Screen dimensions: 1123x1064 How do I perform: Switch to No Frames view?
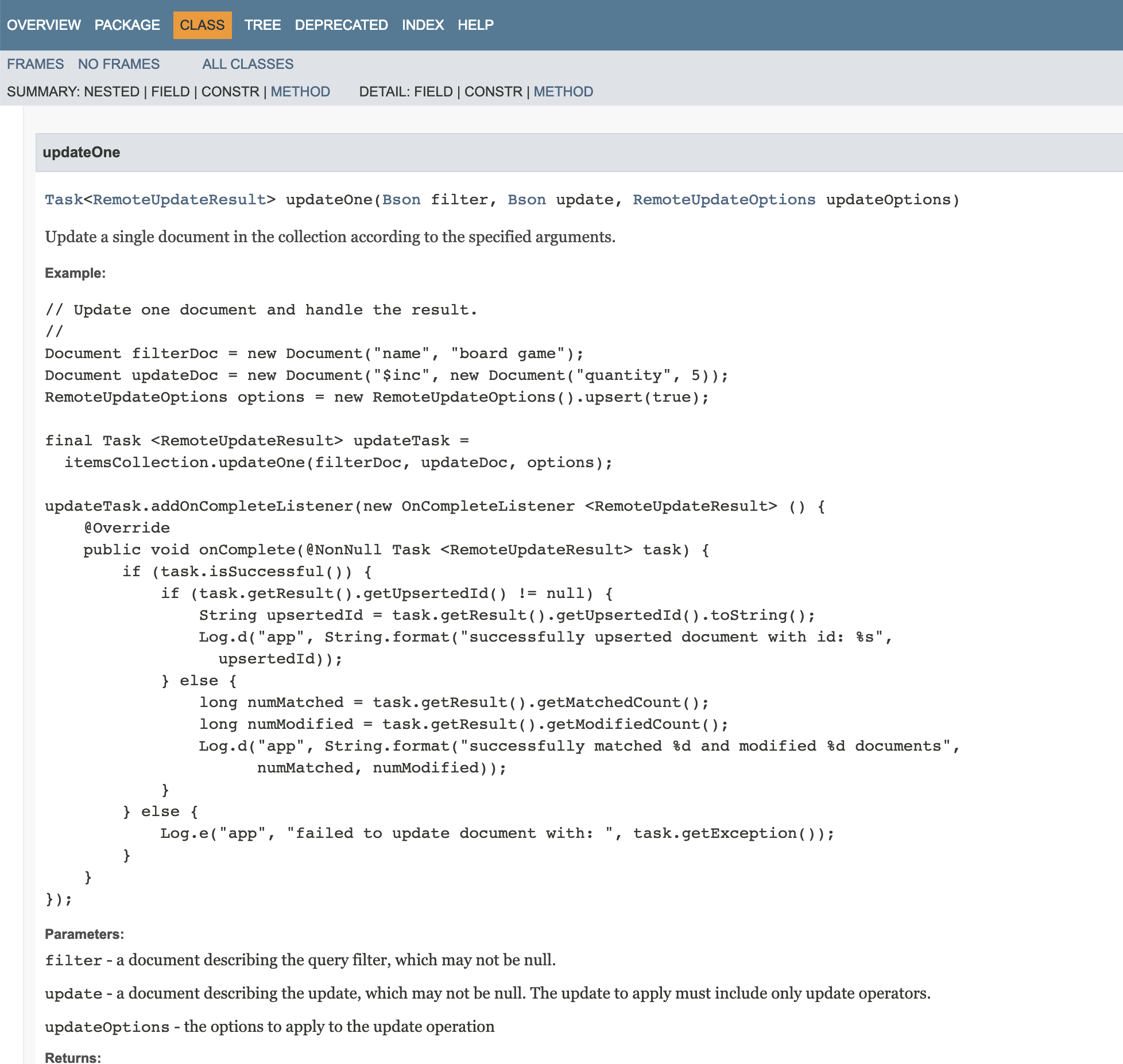[119, 64]
